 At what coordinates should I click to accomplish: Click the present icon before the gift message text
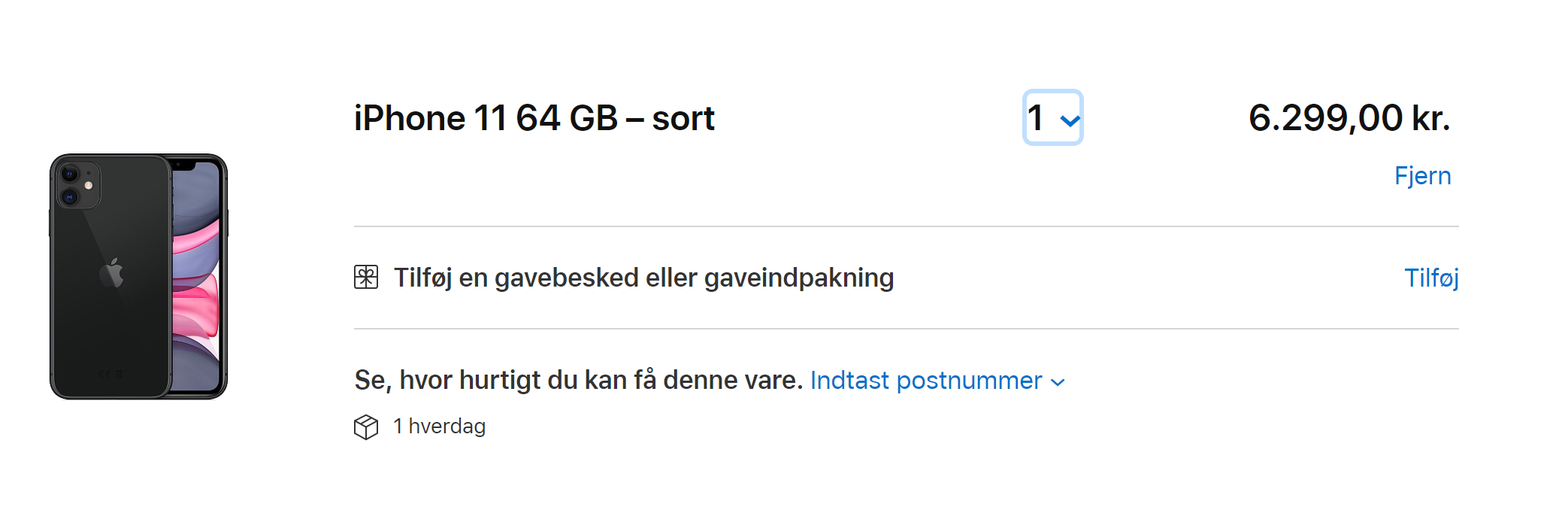(x=368, y=278)
